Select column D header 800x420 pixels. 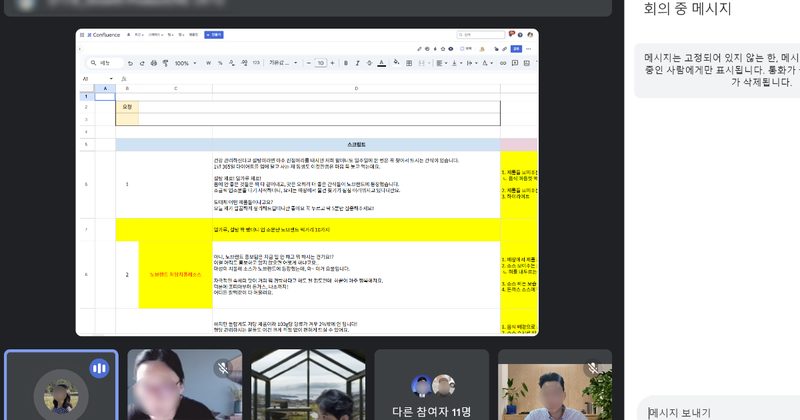coord(356,88)
